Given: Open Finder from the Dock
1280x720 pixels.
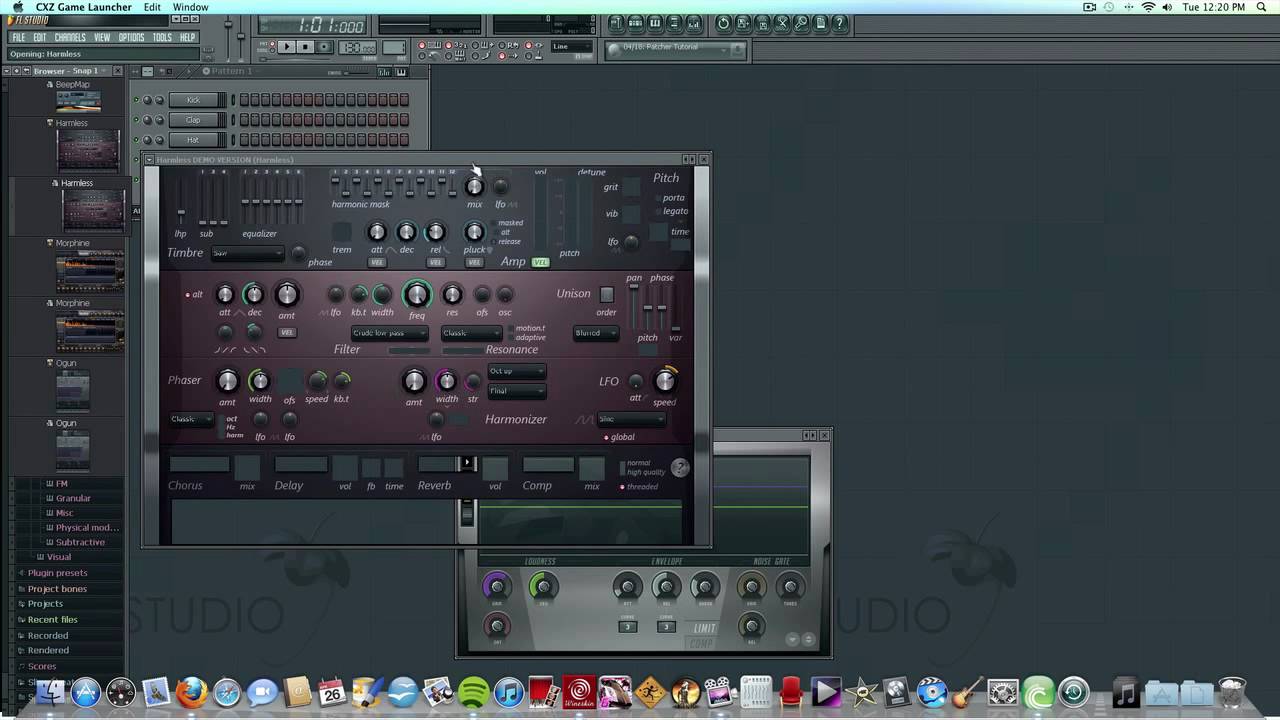Looking at the screenshot, I should [x=50, y=692].
